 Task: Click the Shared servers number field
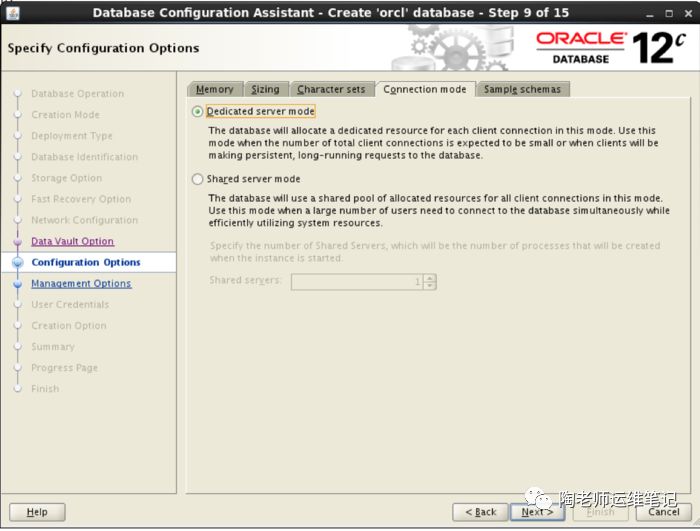pyautogui.click(x=356, y=282)
